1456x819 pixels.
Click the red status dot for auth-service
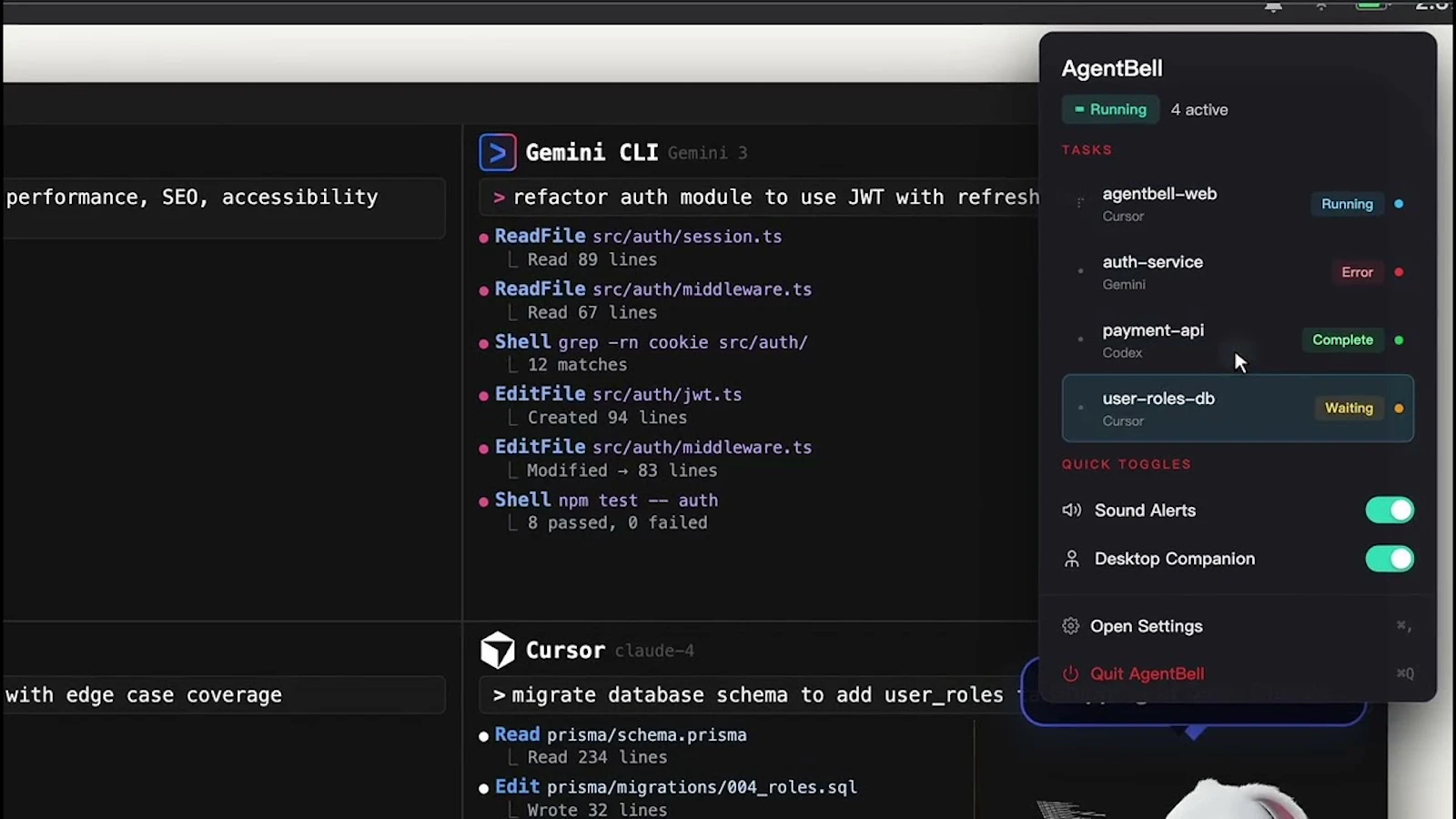(1399, 272)
